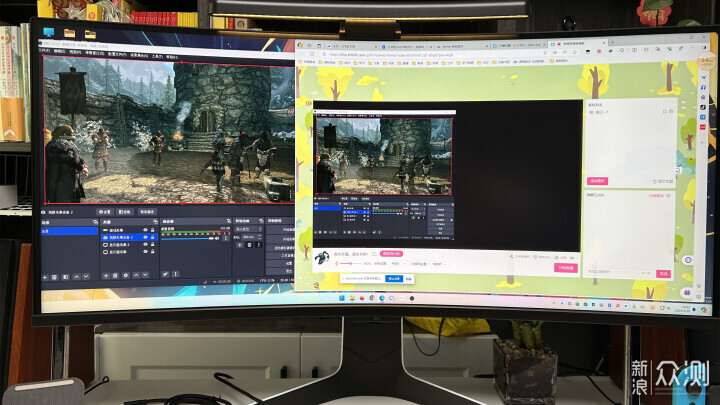Viewport: 720px width, 405px height.
Task: Add a new source in OBS Sources panel
Action: pos(106,276)
